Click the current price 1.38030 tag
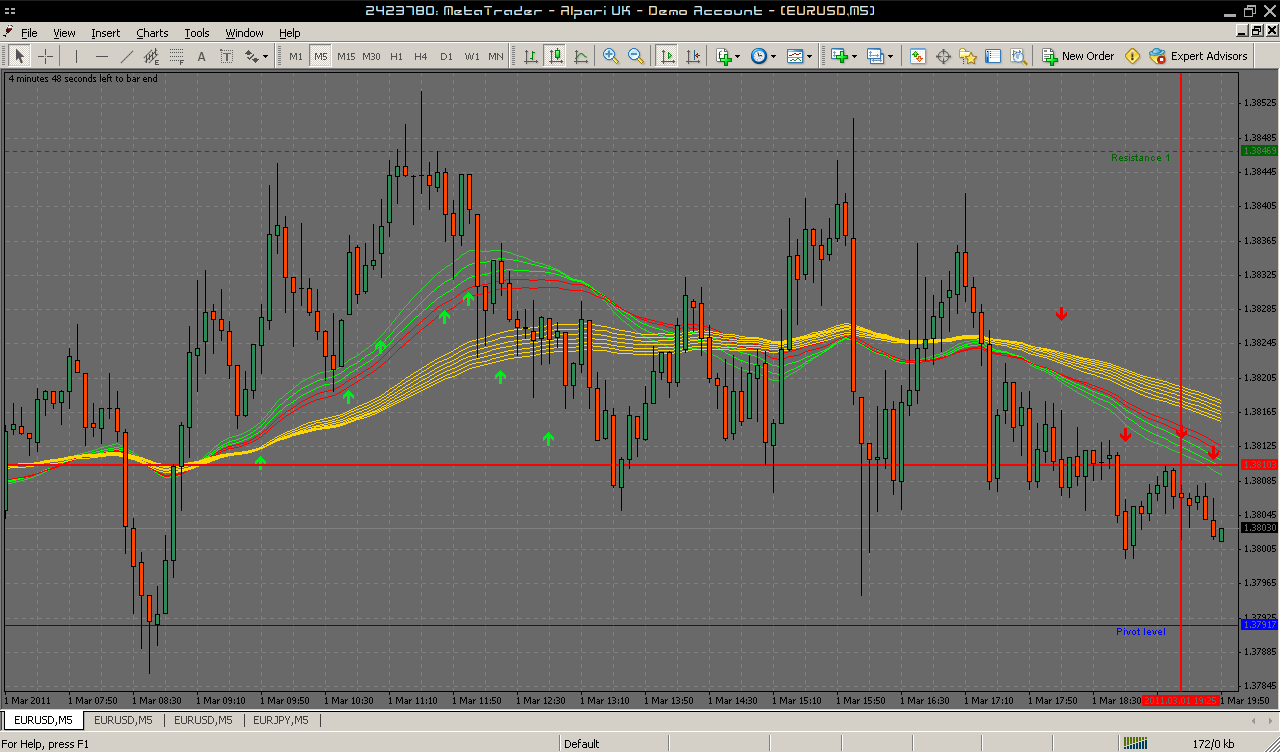The width and height of the screenshot is (1280, 752). pyautogui.click(x=1259, y=527)
